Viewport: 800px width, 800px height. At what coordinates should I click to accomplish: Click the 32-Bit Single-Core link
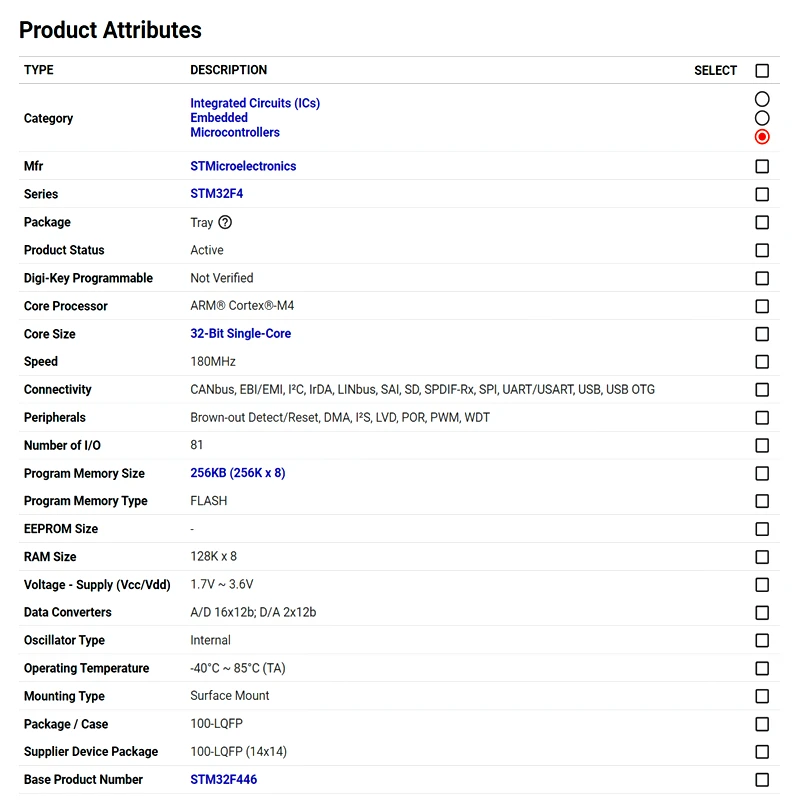(241, 333)
